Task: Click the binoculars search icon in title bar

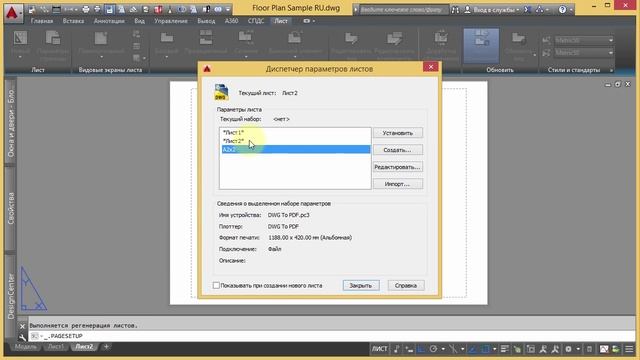Action: [x=456, y=9]
